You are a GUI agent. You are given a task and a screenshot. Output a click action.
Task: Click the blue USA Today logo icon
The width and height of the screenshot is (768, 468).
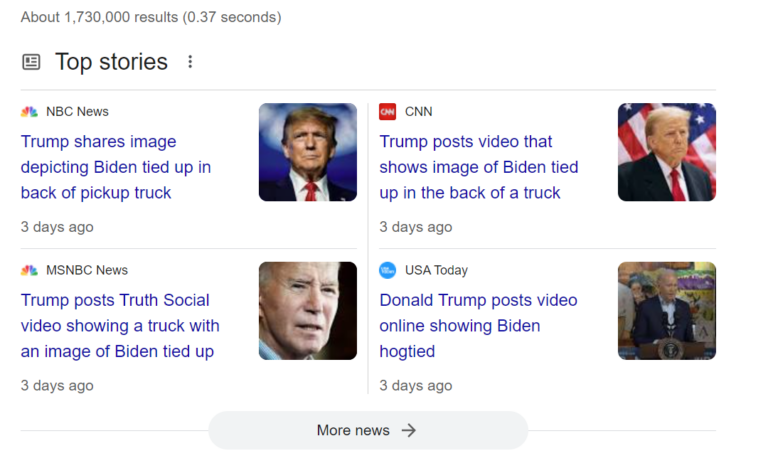coord(388,270)
